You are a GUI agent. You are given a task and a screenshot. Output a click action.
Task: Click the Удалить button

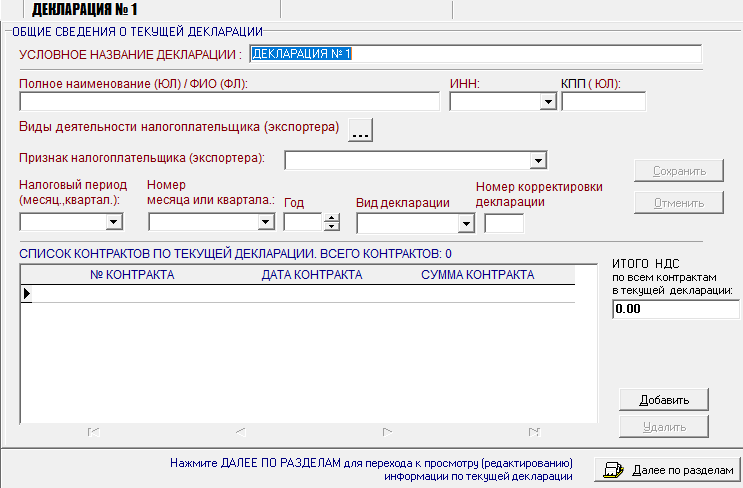(664, 427)
